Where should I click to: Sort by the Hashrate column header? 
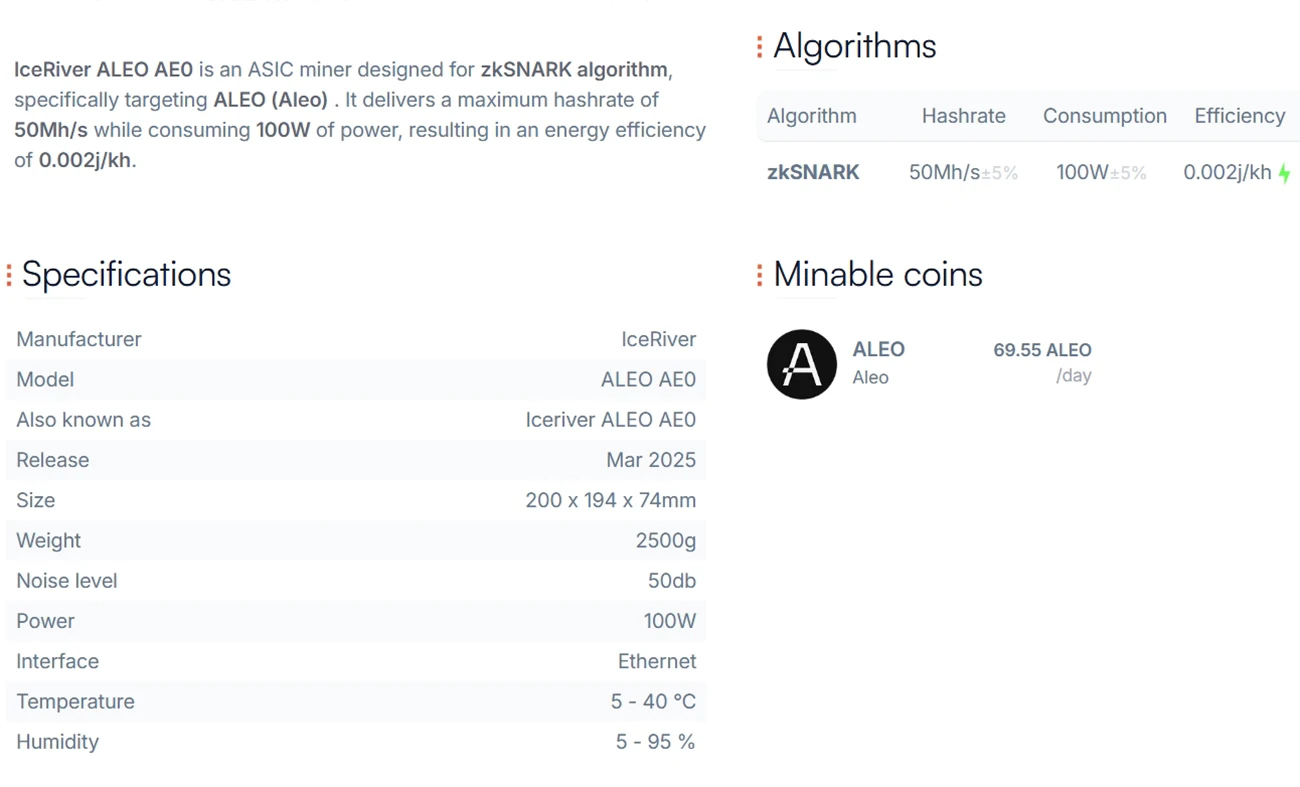coord(963,116)
